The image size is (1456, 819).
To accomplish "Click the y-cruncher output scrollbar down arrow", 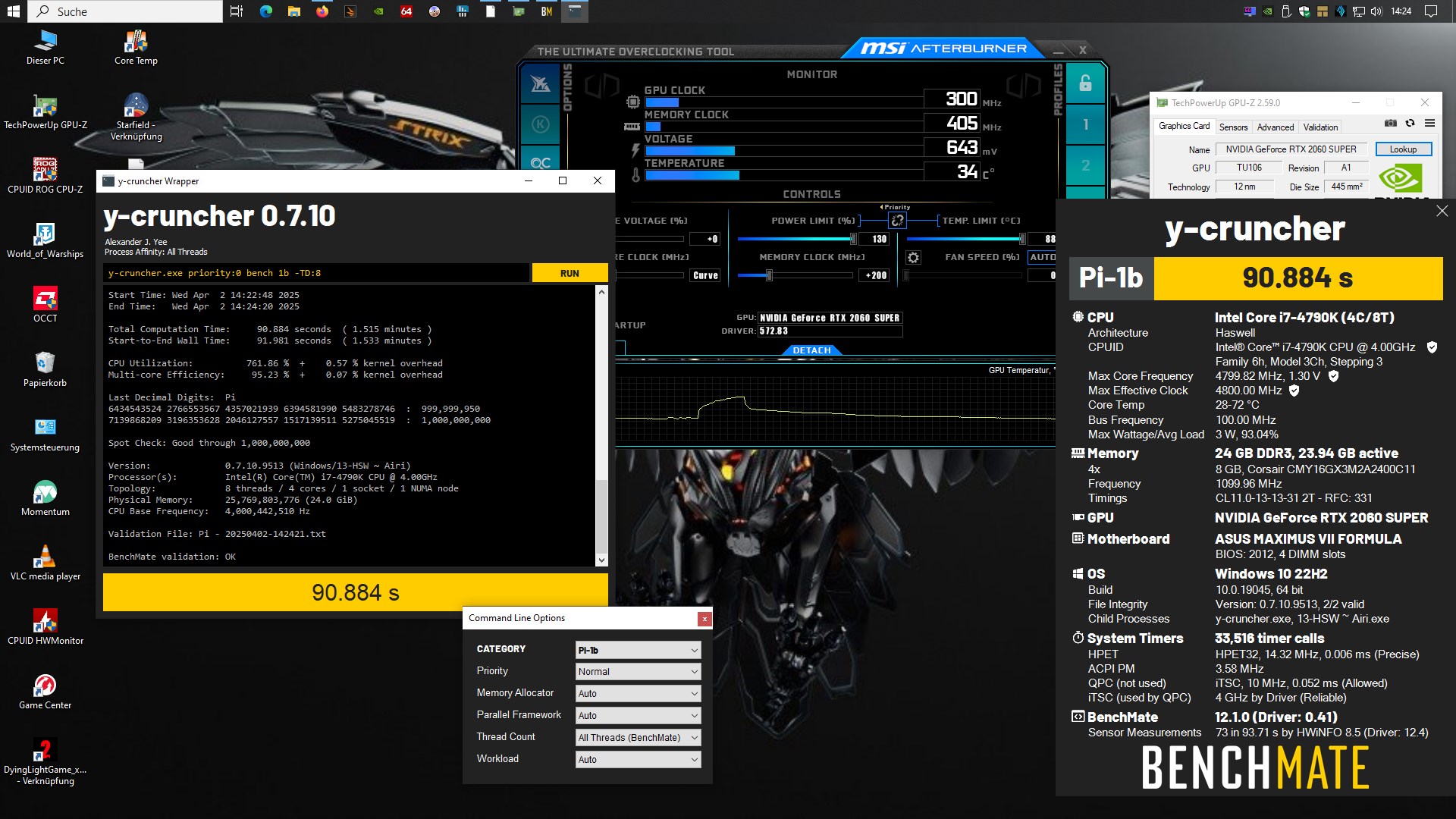I will tap(601, 560).
